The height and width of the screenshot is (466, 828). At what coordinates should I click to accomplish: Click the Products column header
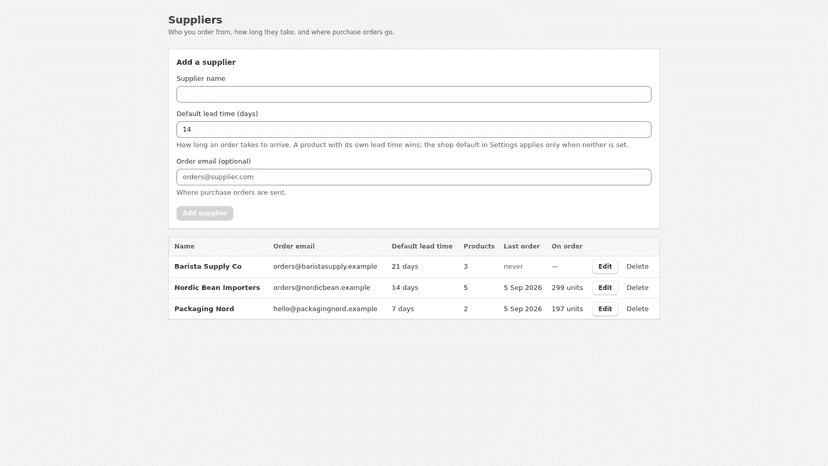479,246
